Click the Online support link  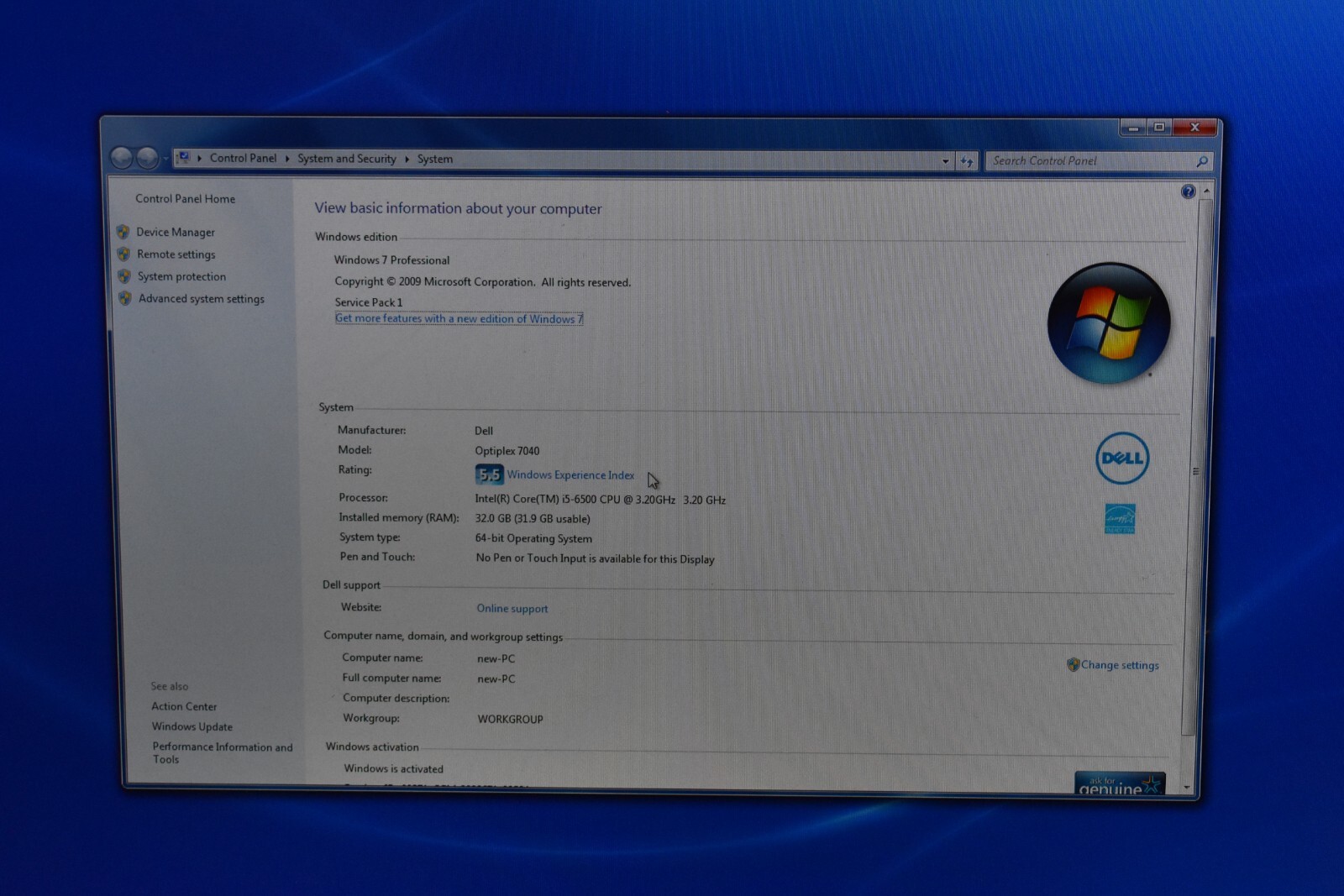pos(512,609)
